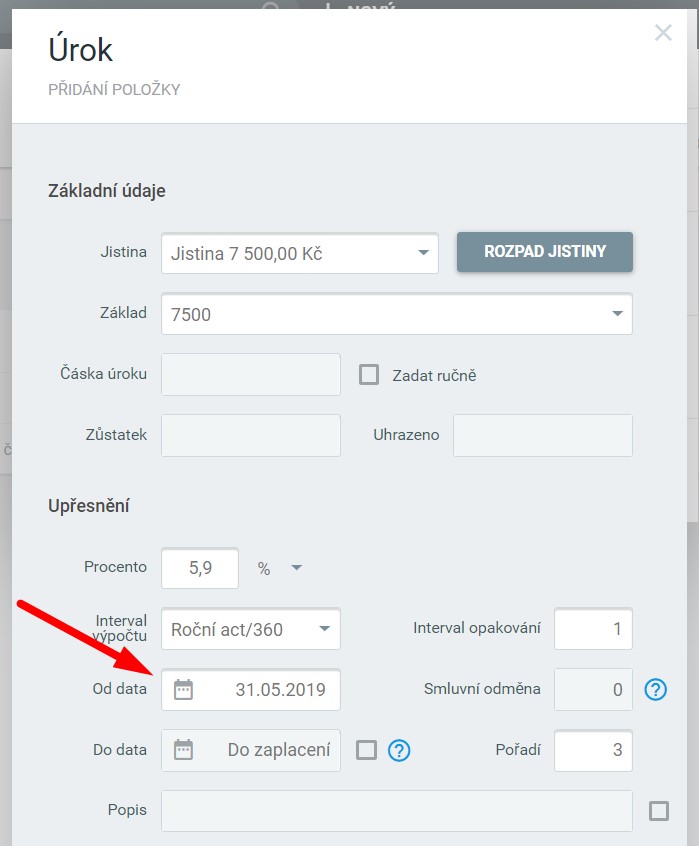Image resolution: width=699 pixels, height=846 pixels.
Task: Expand the Jistina dropdown
Action: click(423, 253)
